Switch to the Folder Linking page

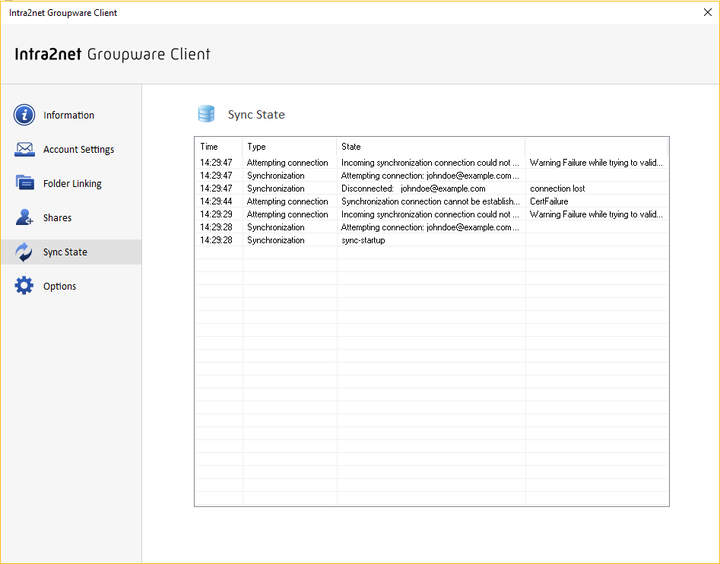pyautogui.click(x=71, y=183)
